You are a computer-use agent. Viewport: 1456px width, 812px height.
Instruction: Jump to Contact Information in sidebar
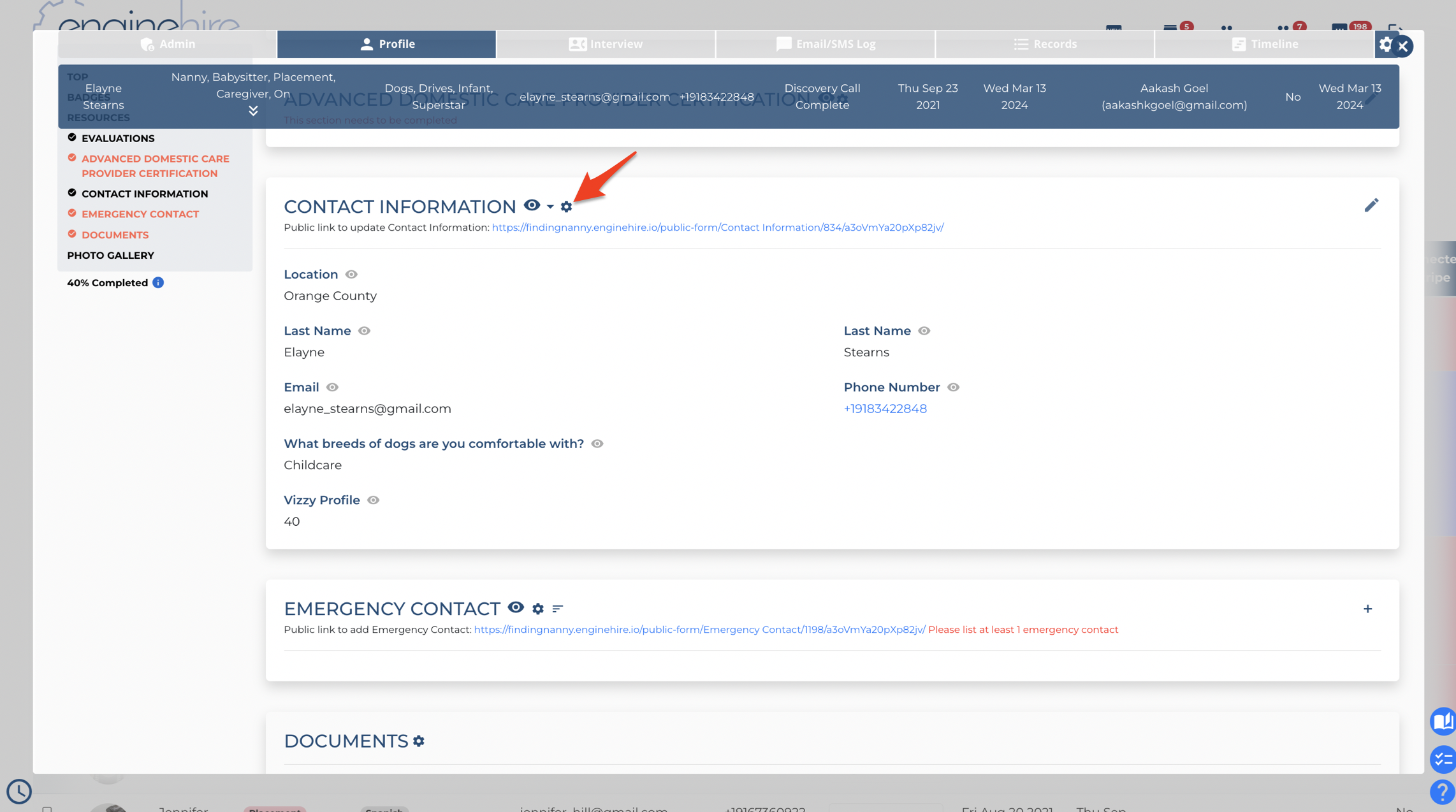145,194
